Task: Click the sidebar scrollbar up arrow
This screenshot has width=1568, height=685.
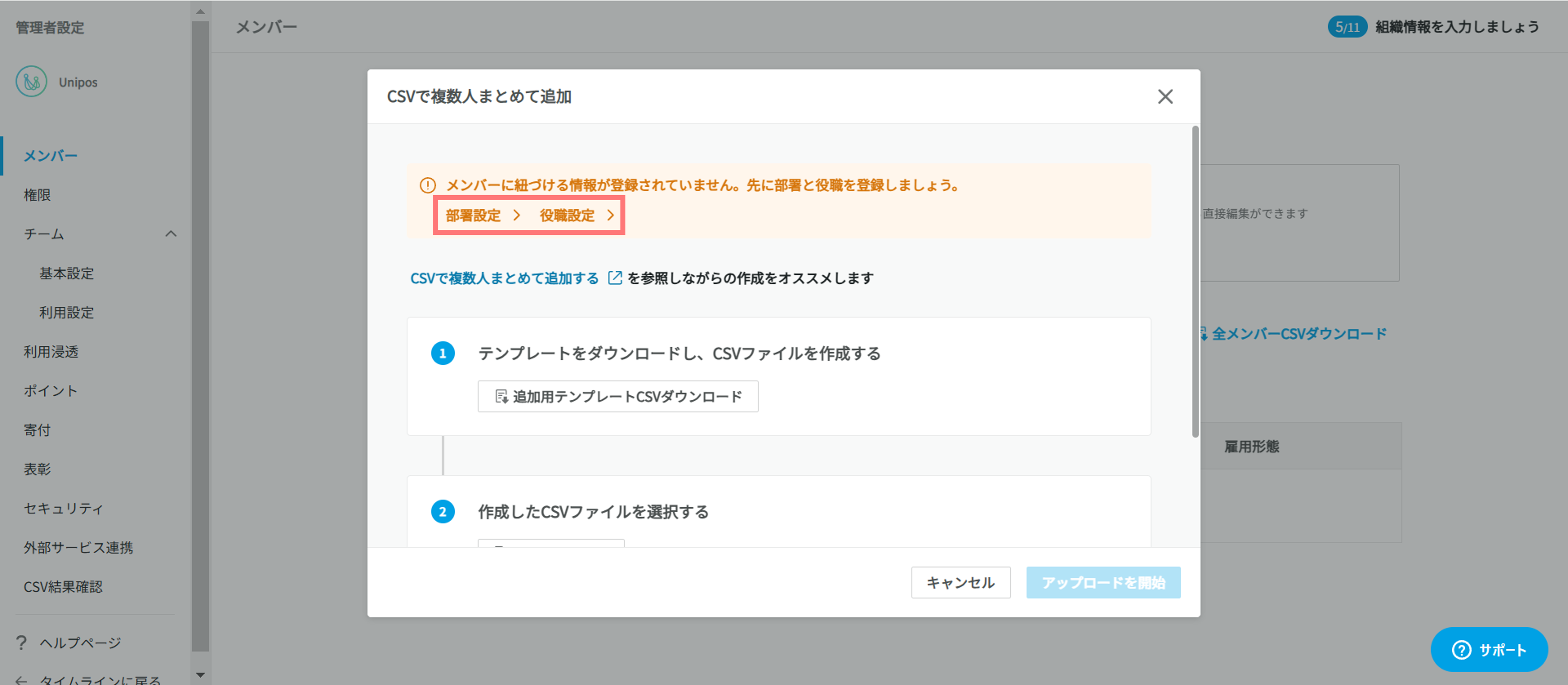Action: 200,11
